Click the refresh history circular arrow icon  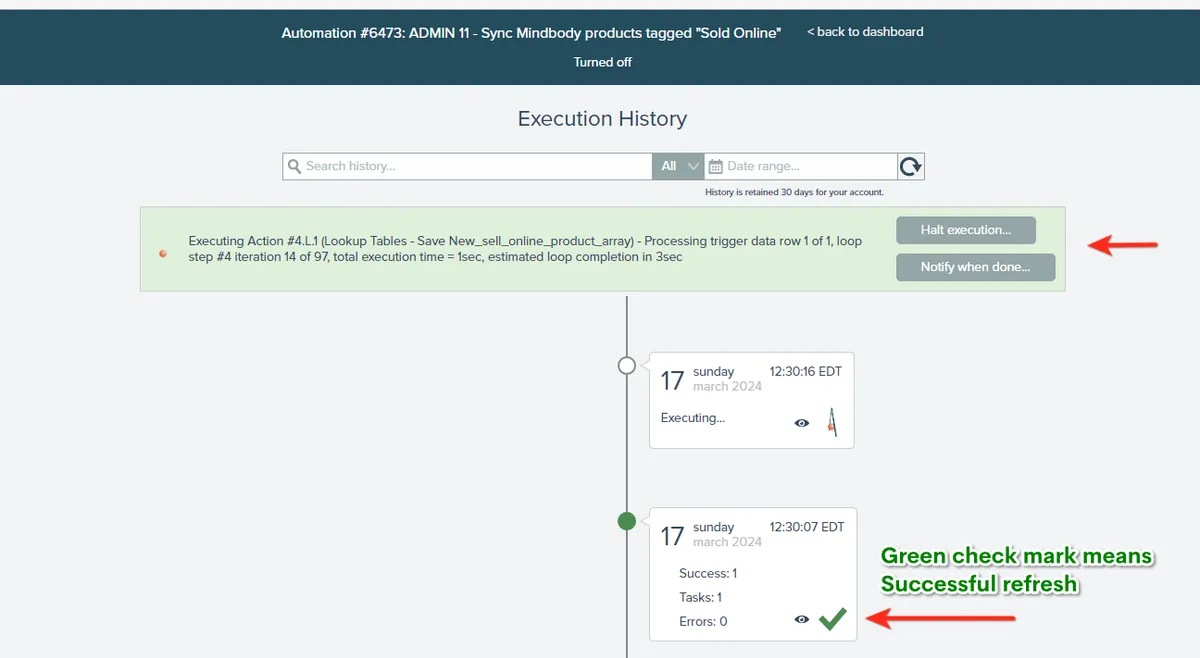(911, 166)
